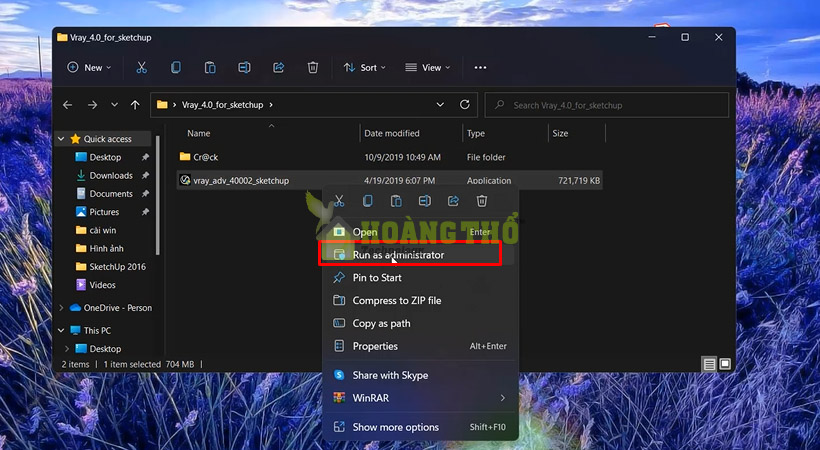
Task: Select Share with Skype
Action: pyautogui.click(x=420, y=375)
